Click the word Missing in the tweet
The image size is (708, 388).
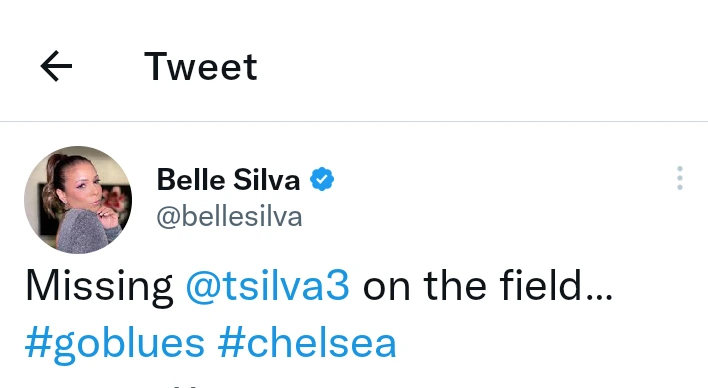(x=99, y=287)
